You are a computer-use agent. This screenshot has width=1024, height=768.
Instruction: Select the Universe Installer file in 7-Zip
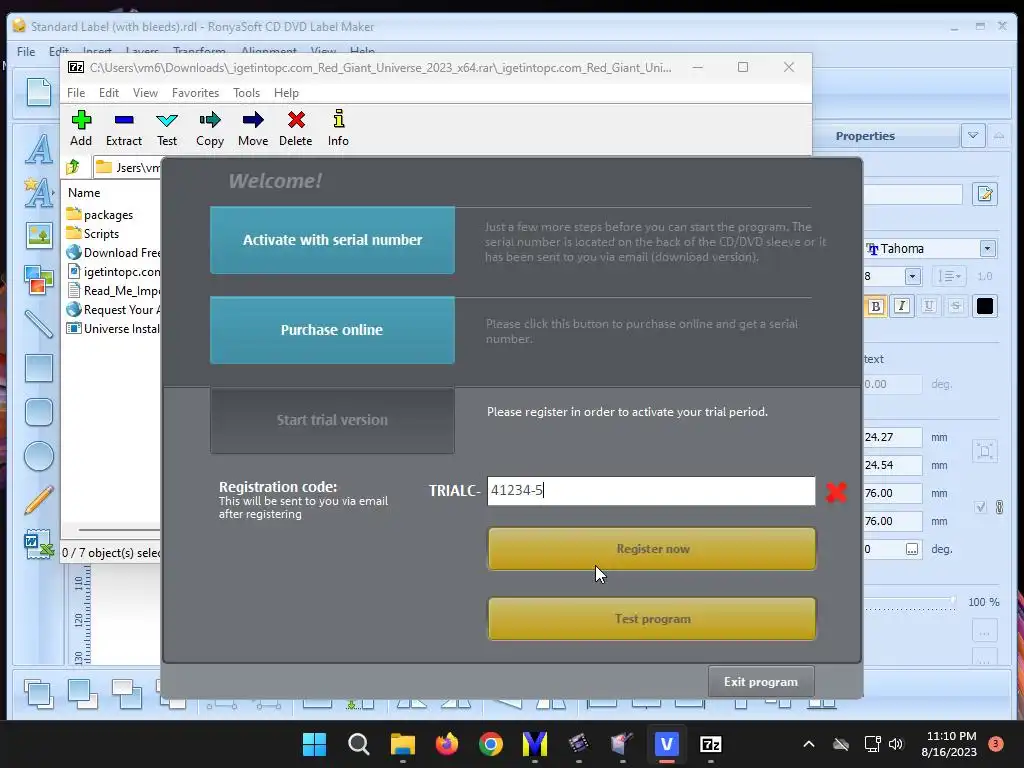[114, 328]
